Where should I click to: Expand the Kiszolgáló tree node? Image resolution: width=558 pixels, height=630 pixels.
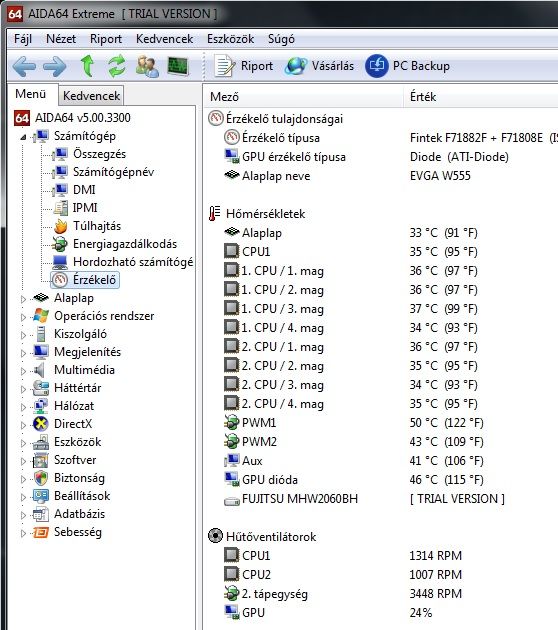[x=23, y=335]
